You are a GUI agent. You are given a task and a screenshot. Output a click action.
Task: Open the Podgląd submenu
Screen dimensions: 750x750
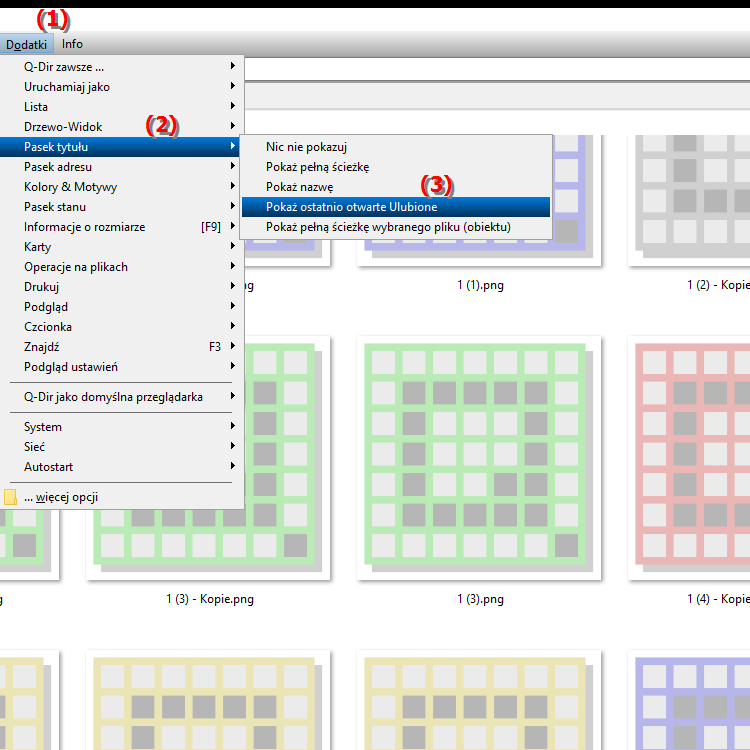[x=122, y=307]
